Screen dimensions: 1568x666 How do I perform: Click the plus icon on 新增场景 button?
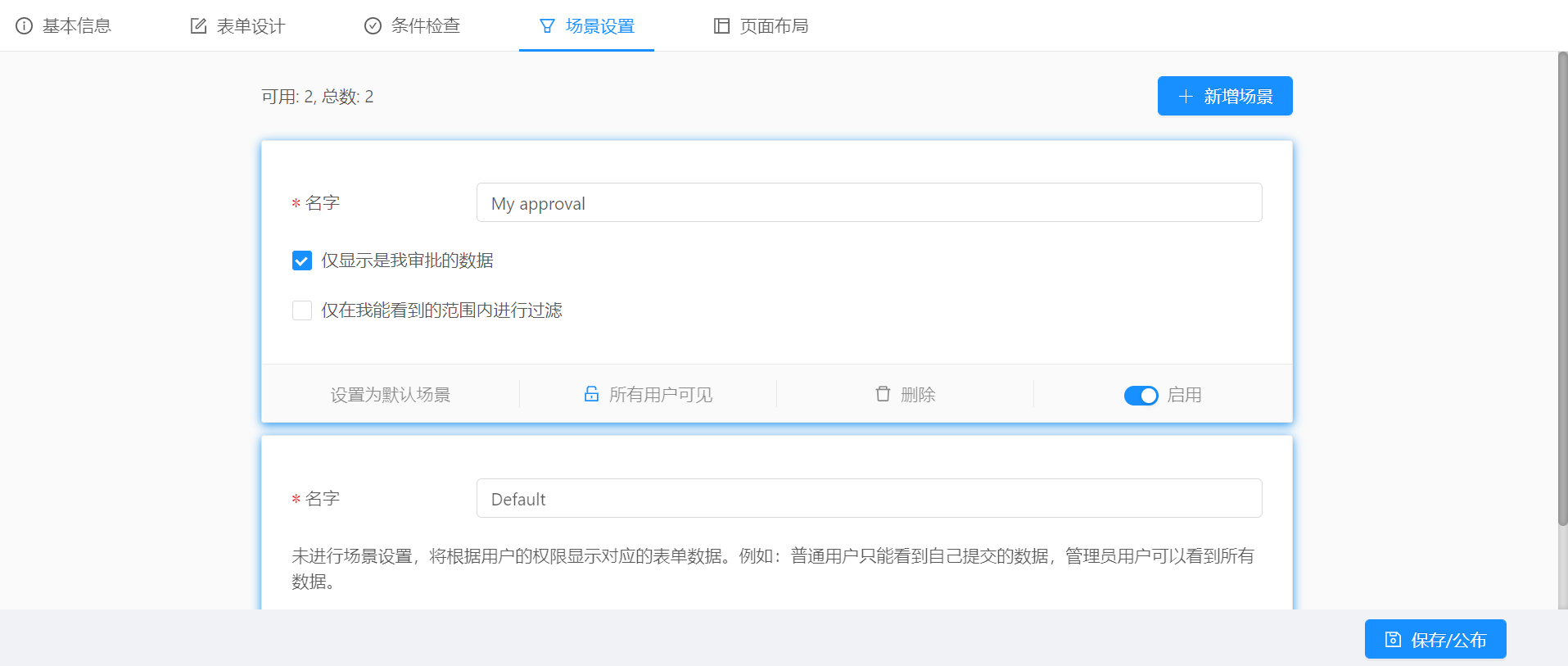click(1186, 97)
